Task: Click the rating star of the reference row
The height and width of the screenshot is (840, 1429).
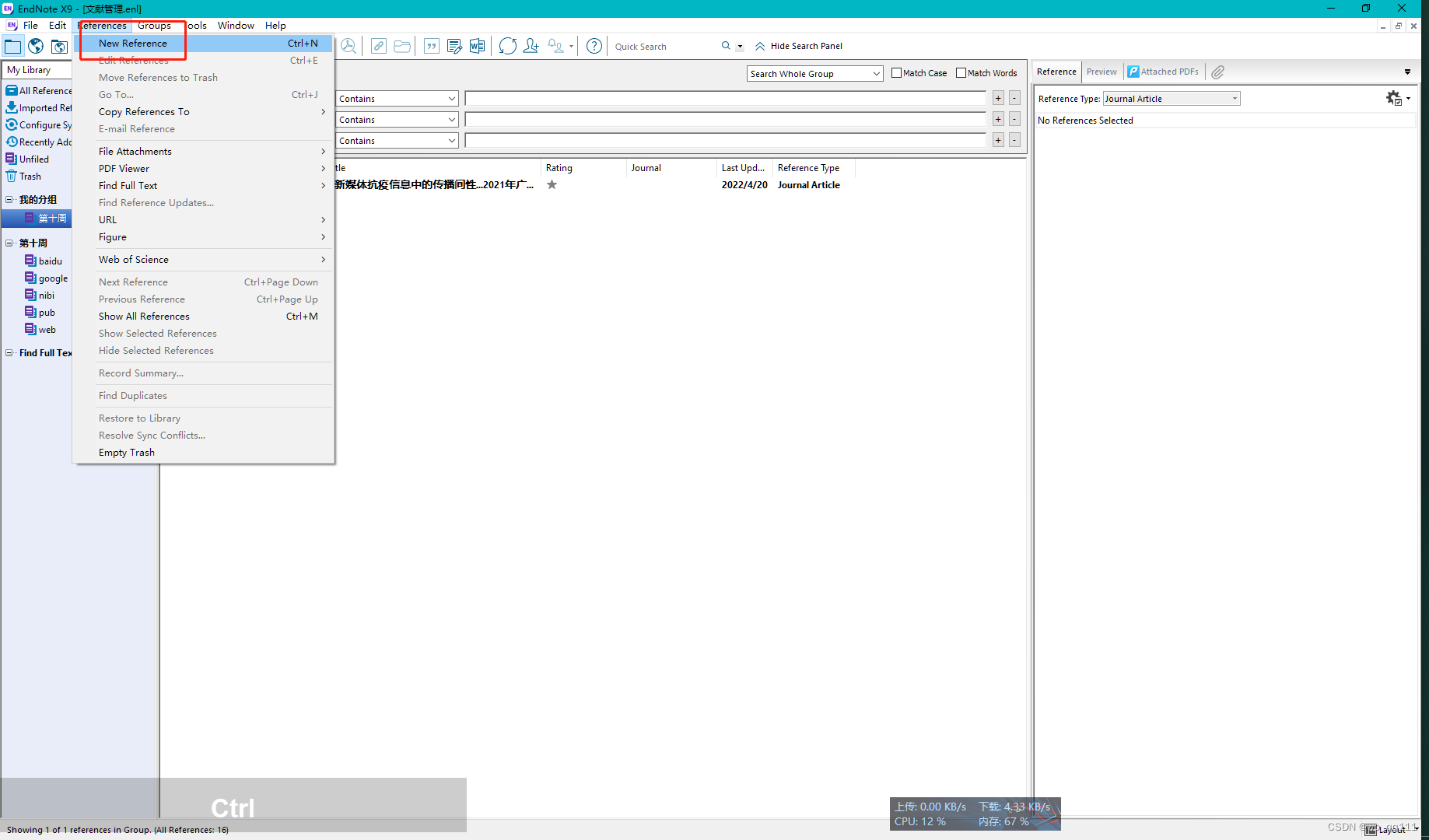Action: pos(552,185)
